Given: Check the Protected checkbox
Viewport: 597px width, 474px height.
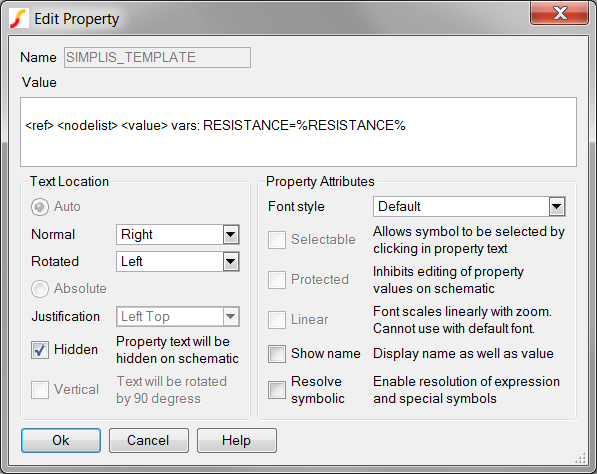Looking at the screenshot, I should pyautogui.click(x=277, y=280).
